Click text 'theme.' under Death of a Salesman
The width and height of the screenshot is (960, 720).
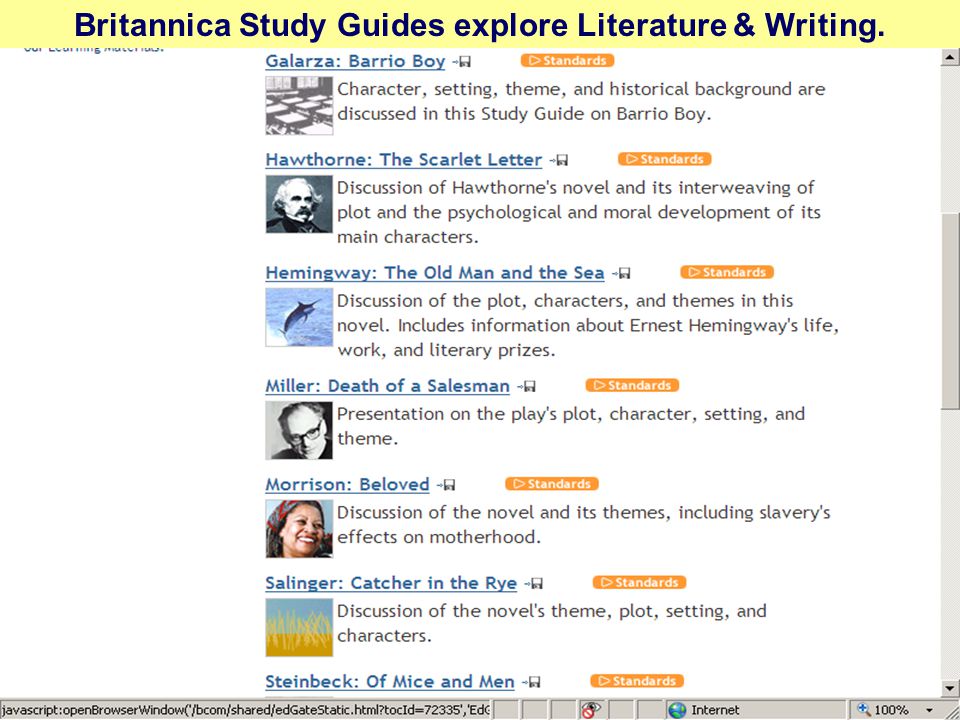(367, 439)
